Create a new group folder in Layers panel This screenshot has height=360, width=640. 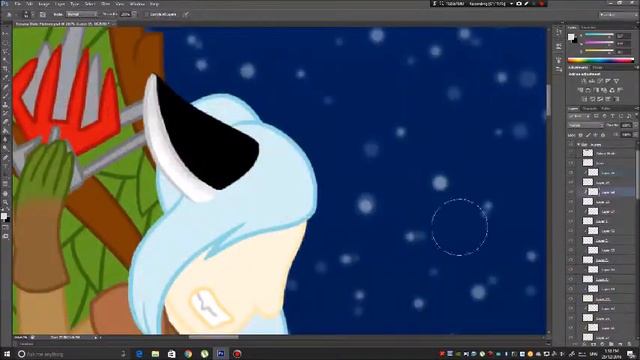click(x=611, y=345)
